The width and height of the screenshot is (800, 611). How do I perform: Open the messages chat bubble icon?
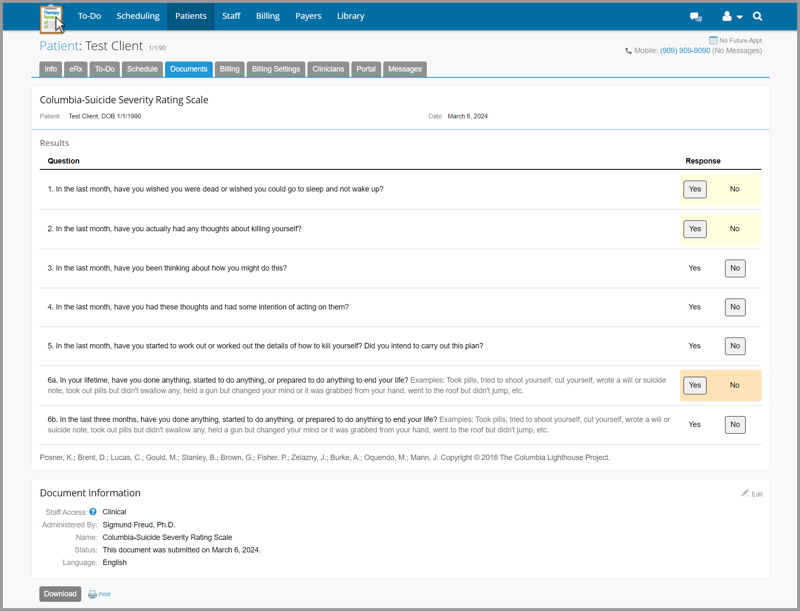(x=696, y=16)
